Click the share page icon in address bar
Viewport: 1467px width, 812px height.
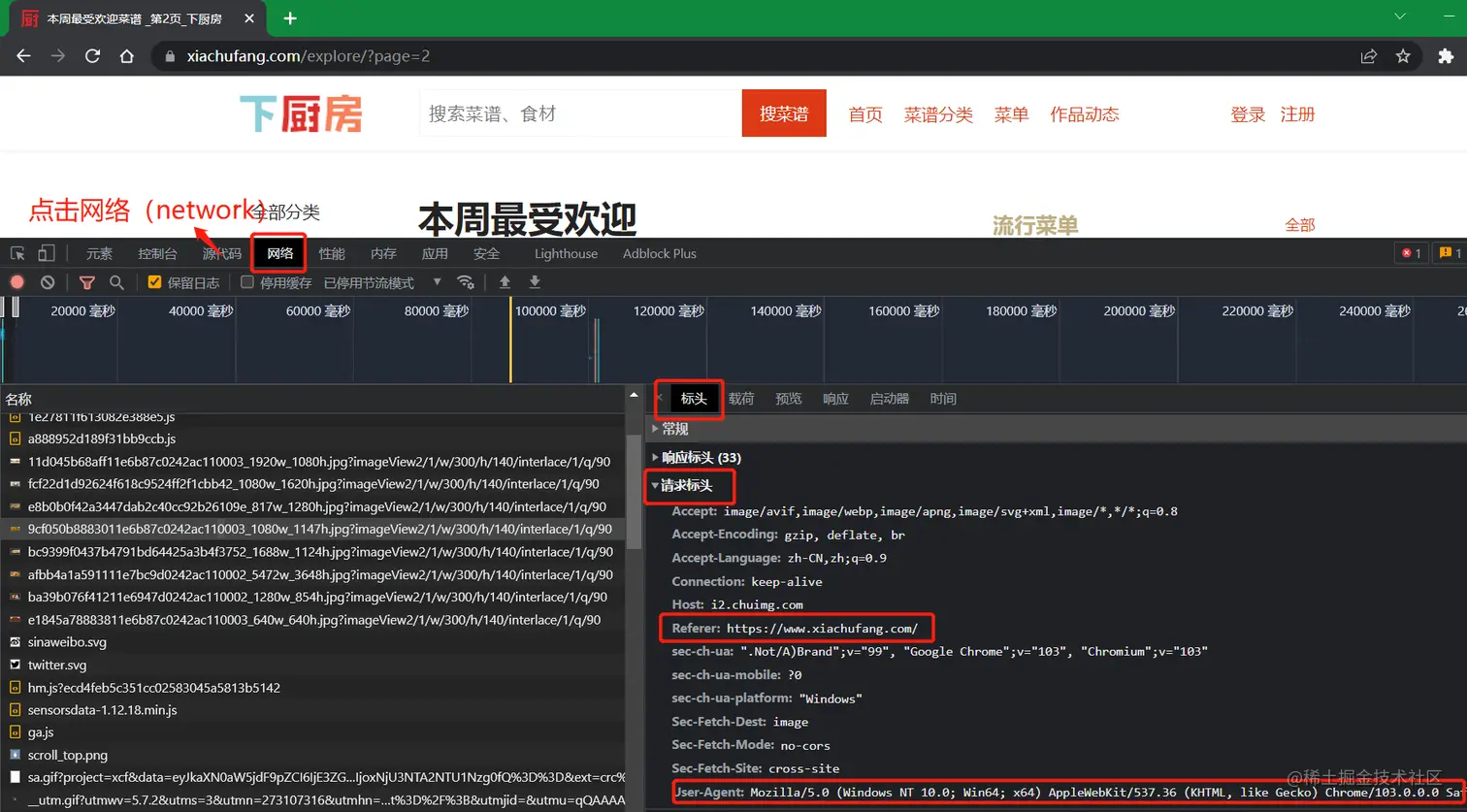pyautogui.click(x=1369, y=56)
